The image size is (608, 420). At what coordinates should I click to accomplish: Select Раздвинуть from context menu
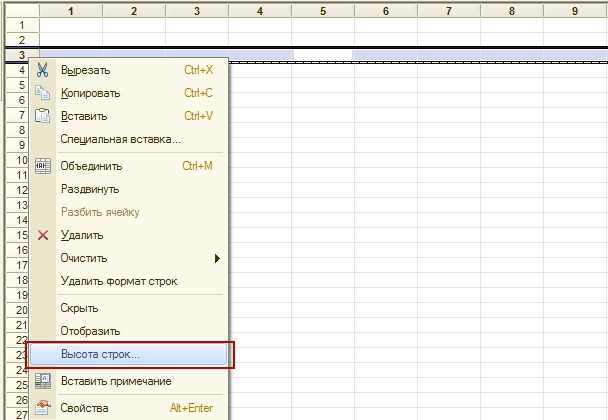[x=90, y=189]
